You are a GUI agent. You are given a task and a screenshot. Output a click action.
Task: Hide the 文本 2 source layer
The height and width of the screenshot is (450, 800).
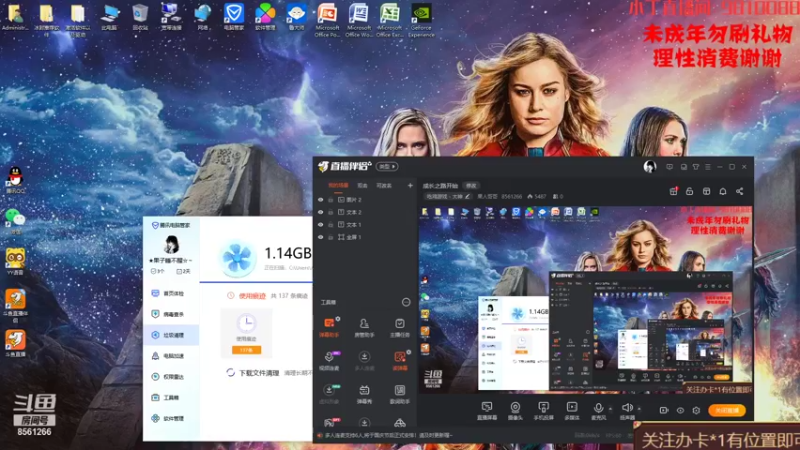pyautogui.click(x=320, y=212)
